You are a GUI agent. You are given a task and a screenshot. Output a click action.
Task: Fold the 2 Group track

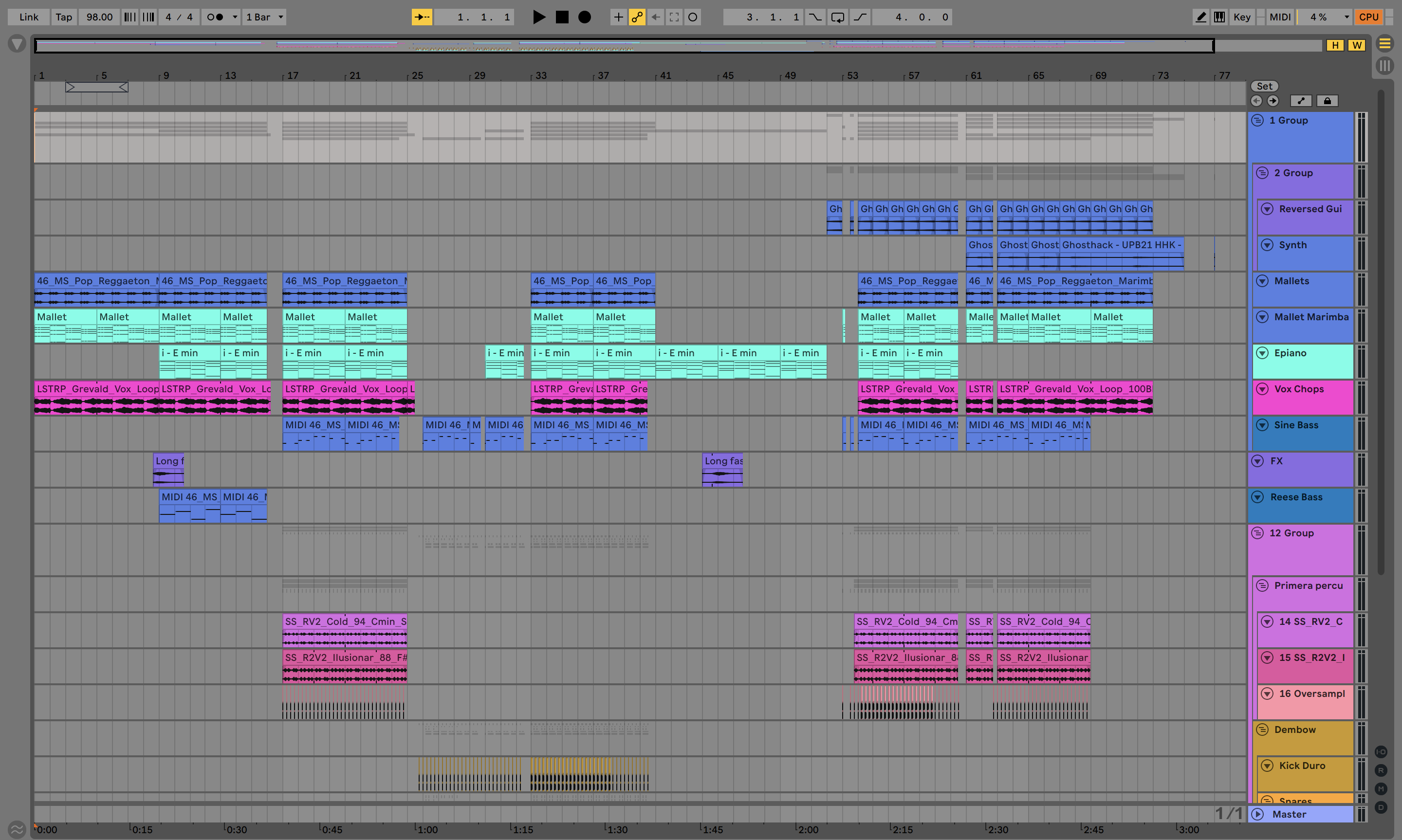point(1263,173)
